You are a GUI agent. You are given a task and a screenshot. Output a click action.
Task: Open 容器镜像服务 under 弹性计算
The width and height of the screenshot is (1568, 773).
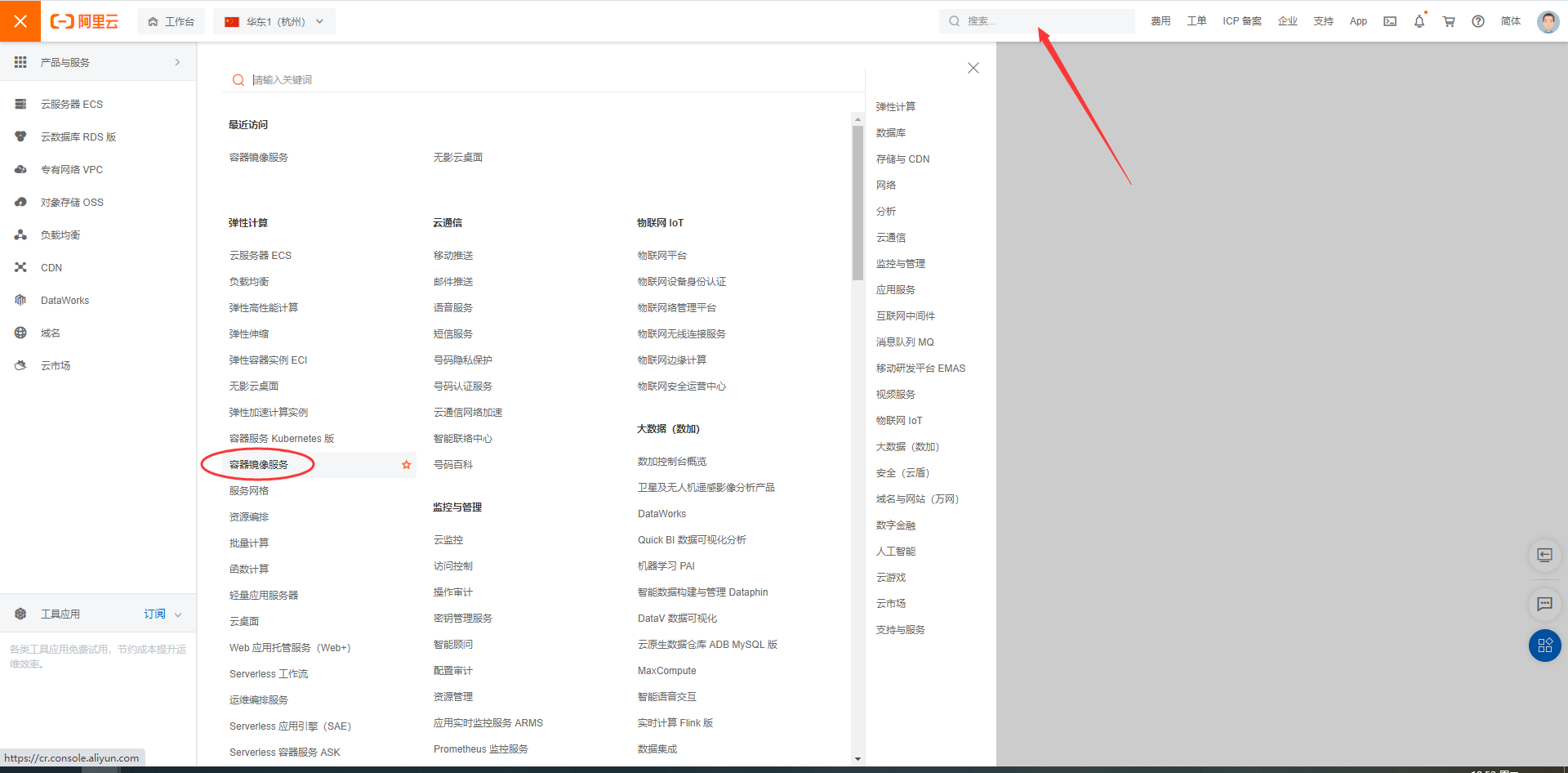(x=259, y=465)
